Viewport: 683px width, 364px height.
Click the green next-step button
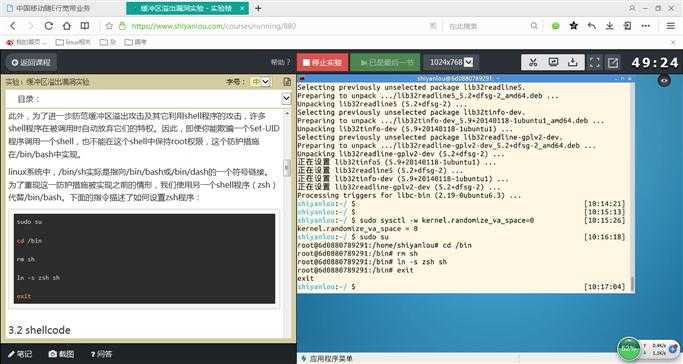pyautogui.click(x=385, y=62)
